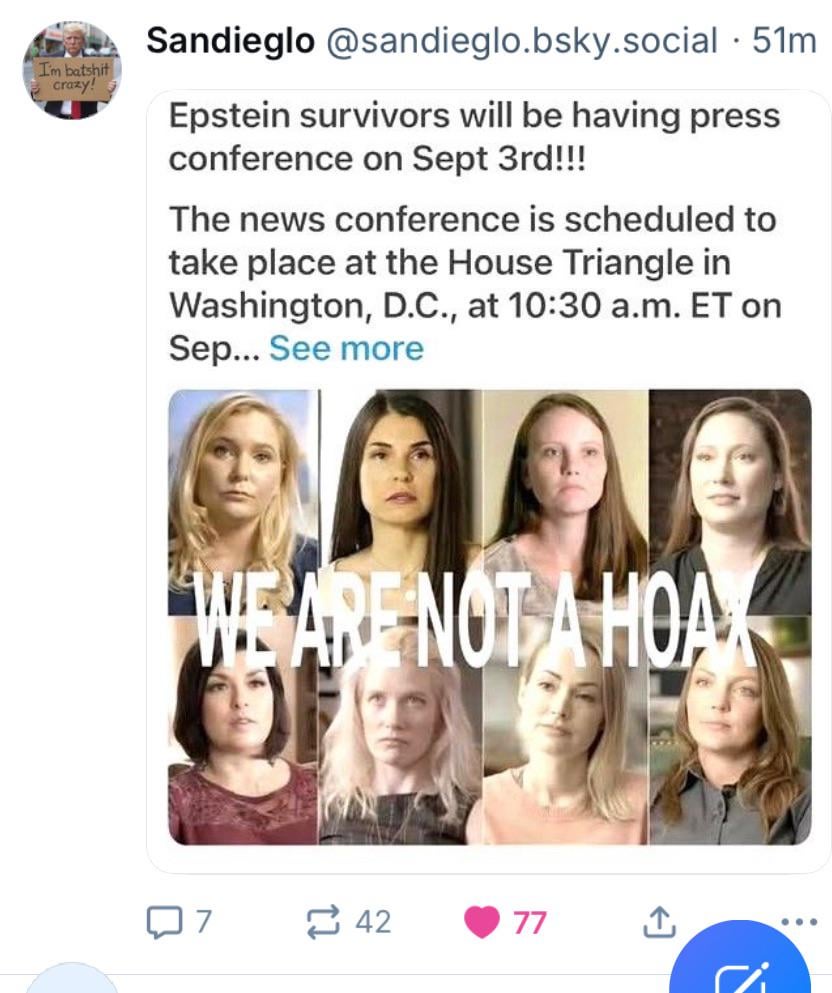Click the repost count 42
Viewport: 832px width, 993px height.
373,922
